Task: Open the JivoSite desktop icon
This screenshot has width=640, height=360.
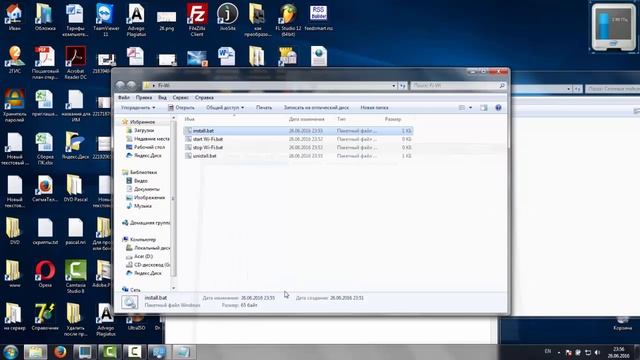Action: point(227,17)
